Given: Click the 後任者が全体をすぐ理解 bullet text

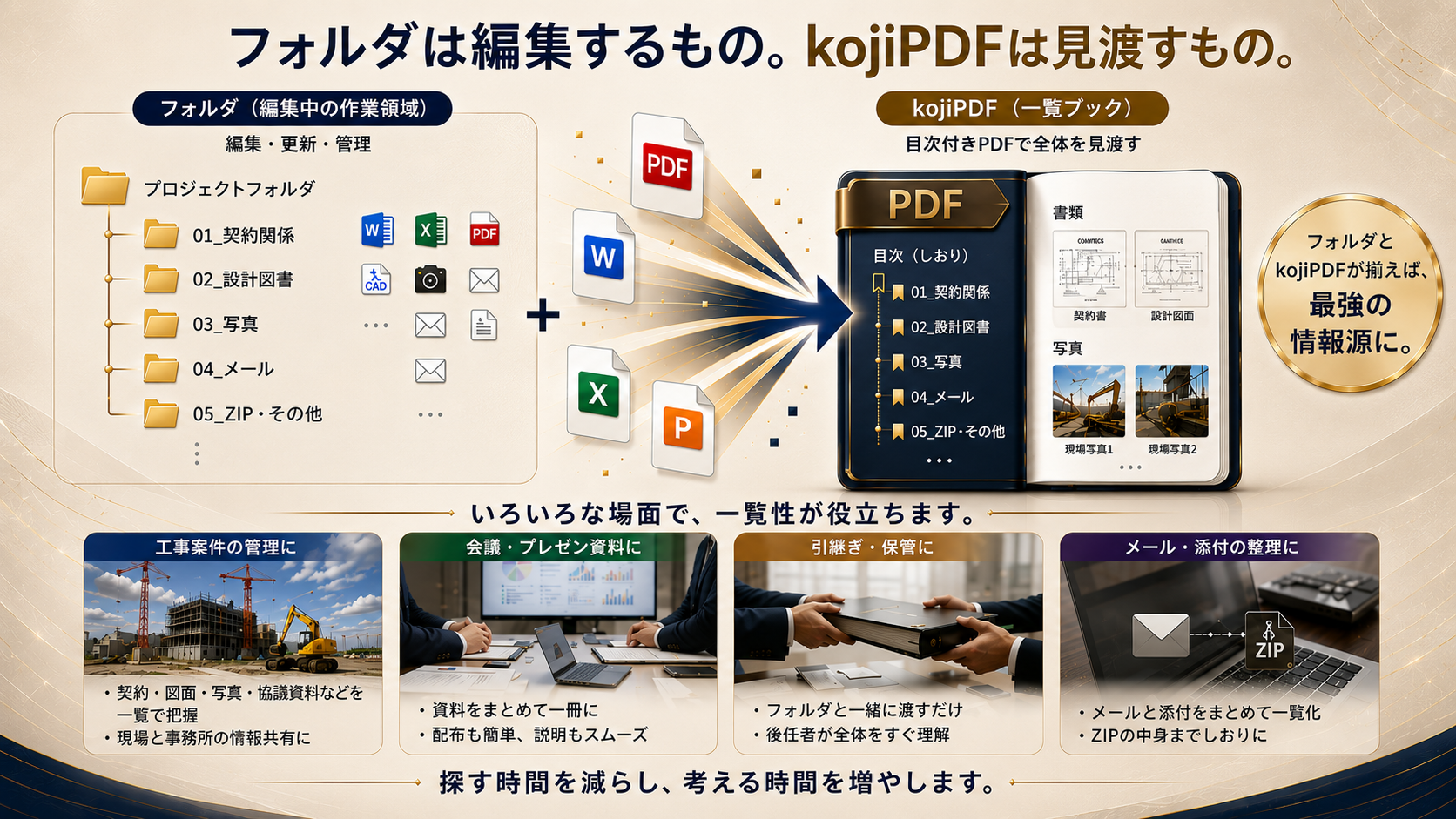Looking at the screenshot, I should pyautogui.click(x=858, y=735).
